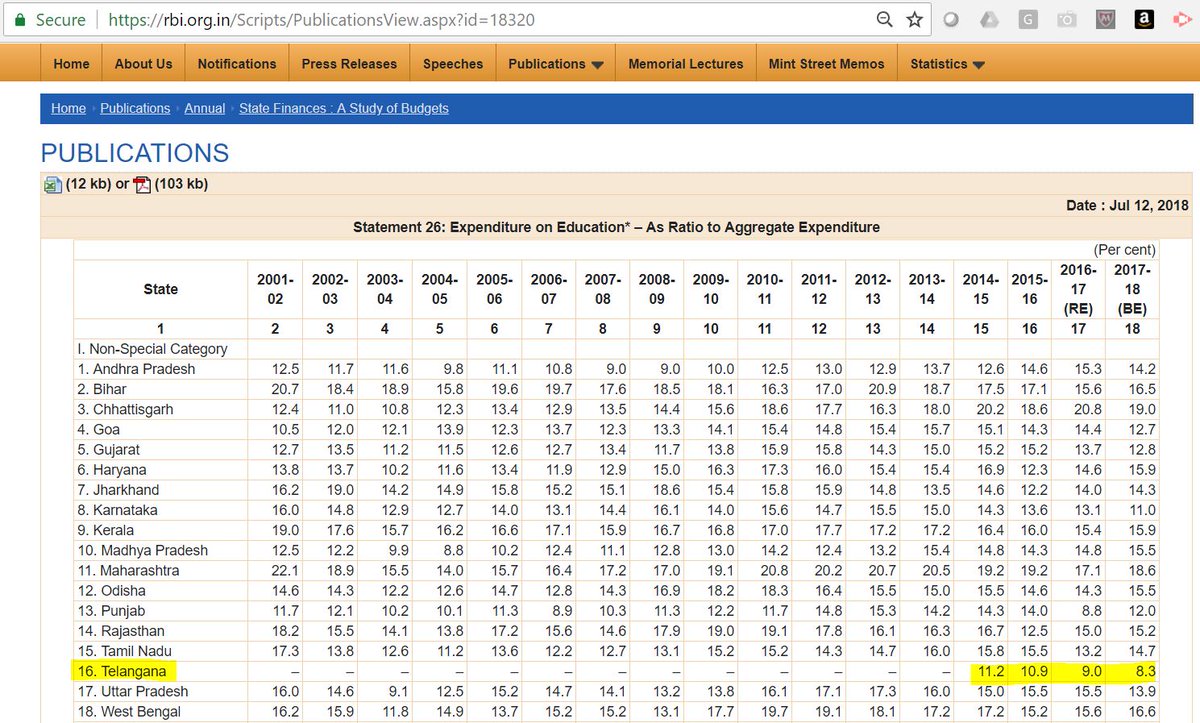The height and width of the screenshot is (723, 1200).
Task: Select the '3. Chhattisgarh' row label
Action: coord(125,410)
